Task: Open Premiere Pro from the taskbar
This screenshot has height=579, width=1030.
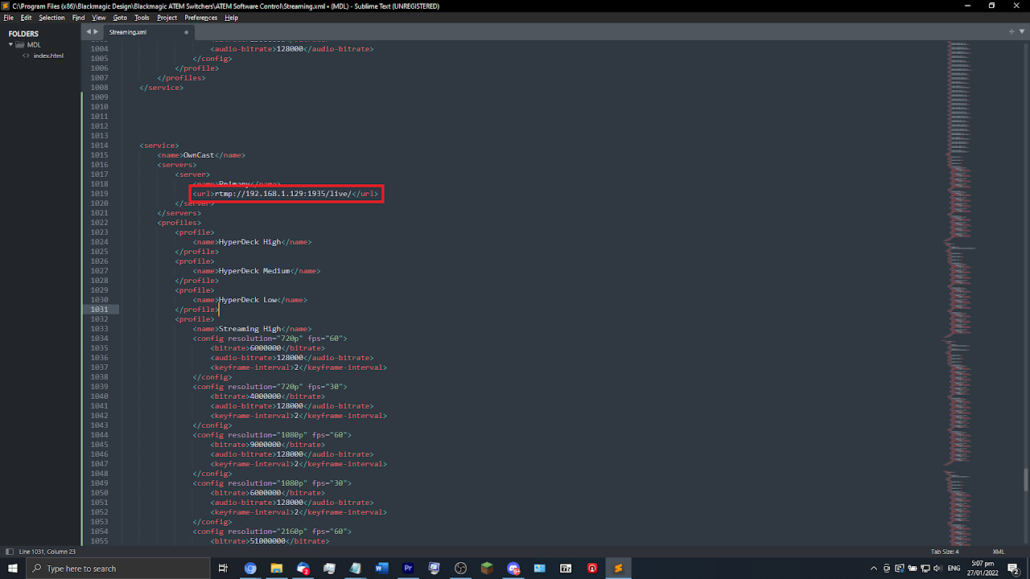Action: (x=408, y=568)
